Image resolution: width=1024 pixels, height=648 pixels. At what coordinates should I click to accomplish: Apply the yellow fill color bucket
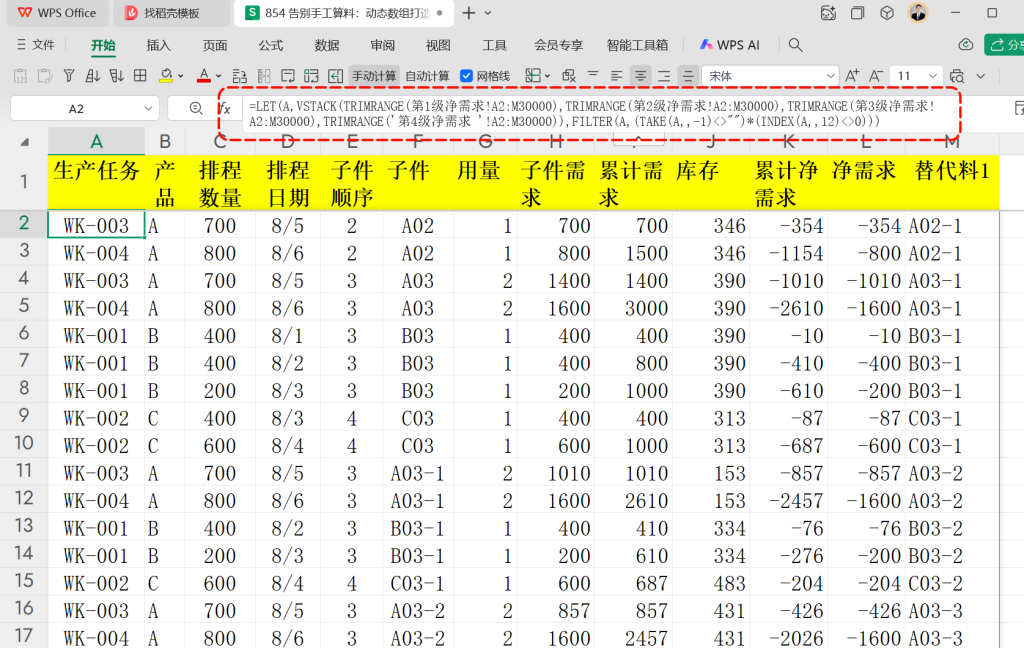pyautogui.click(x=166, y=76)
